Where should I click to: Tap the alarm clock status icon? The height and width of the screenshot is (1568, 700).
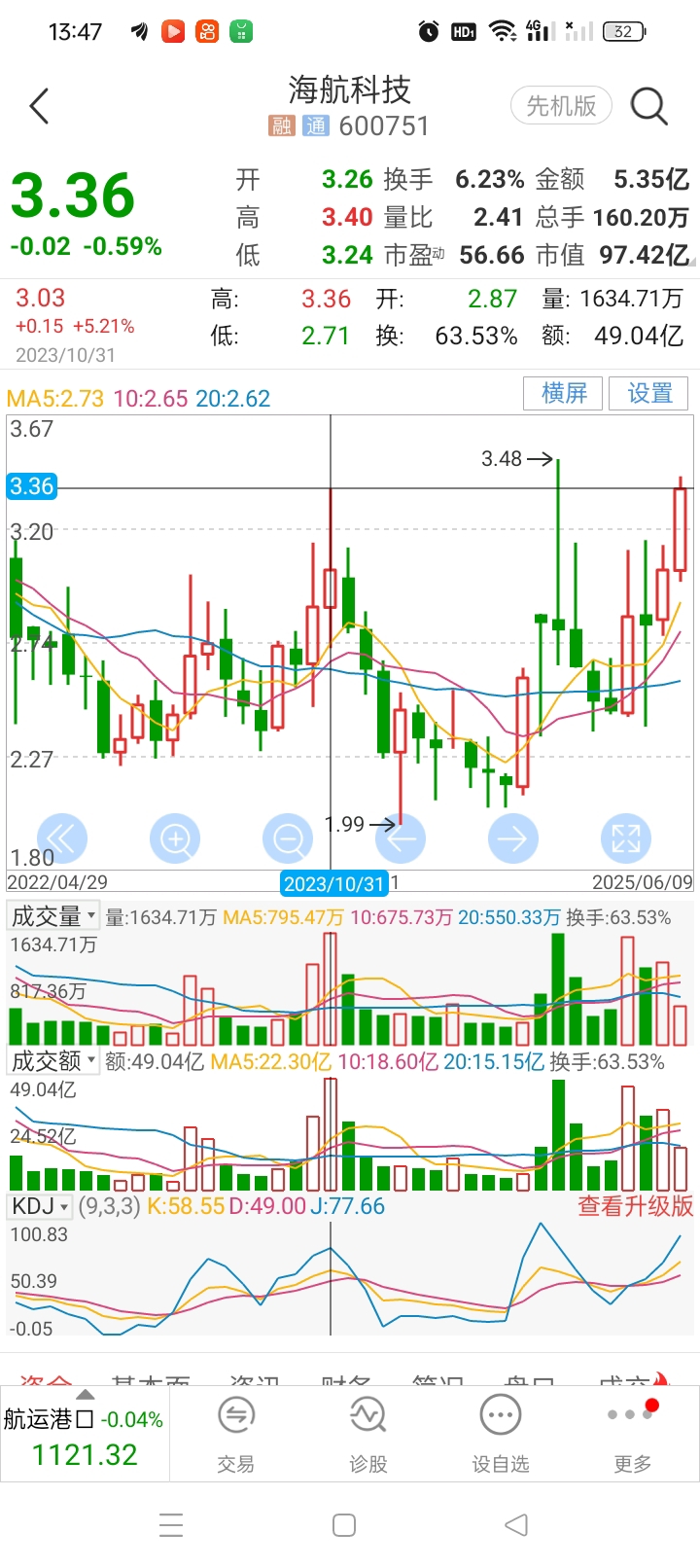(429, 32)
